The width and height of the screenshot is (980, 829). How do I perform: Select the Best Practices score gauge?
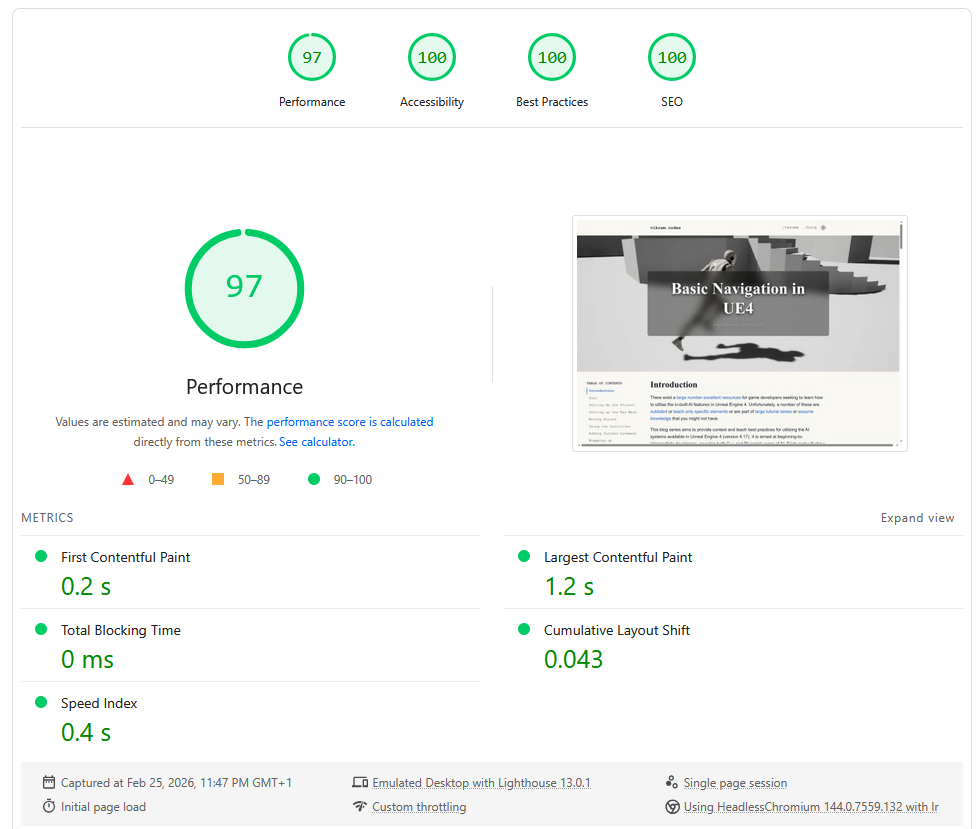pyautogui.click(x=552, y=57)
